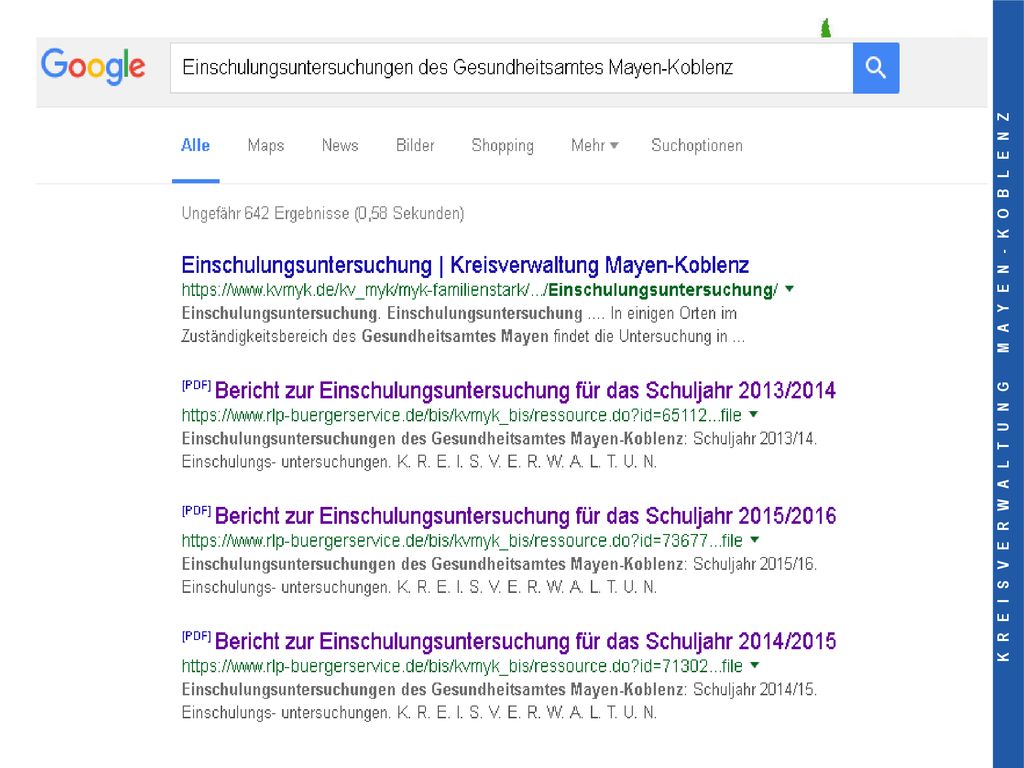This screenshot has height=768, width=1024.
Task: Click the green URL containing id=73677
Action: pos(462,540)
